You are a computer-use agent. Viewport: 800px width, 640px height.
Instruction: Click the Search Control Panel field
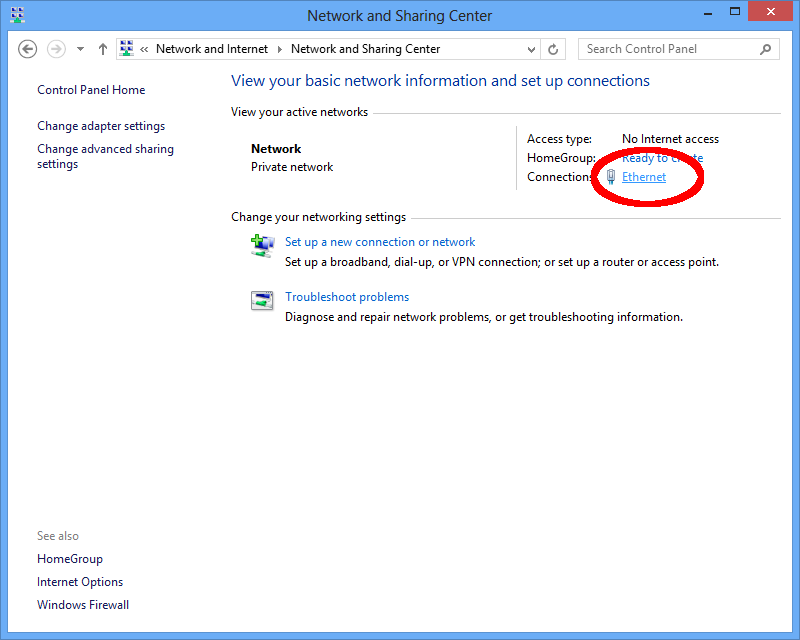click(679, 49)
